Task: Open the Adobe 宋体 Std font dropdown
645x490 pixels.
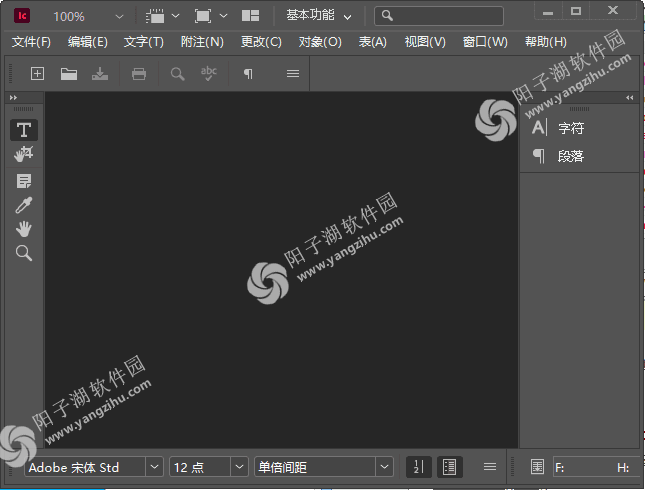Action: (154, 467)
